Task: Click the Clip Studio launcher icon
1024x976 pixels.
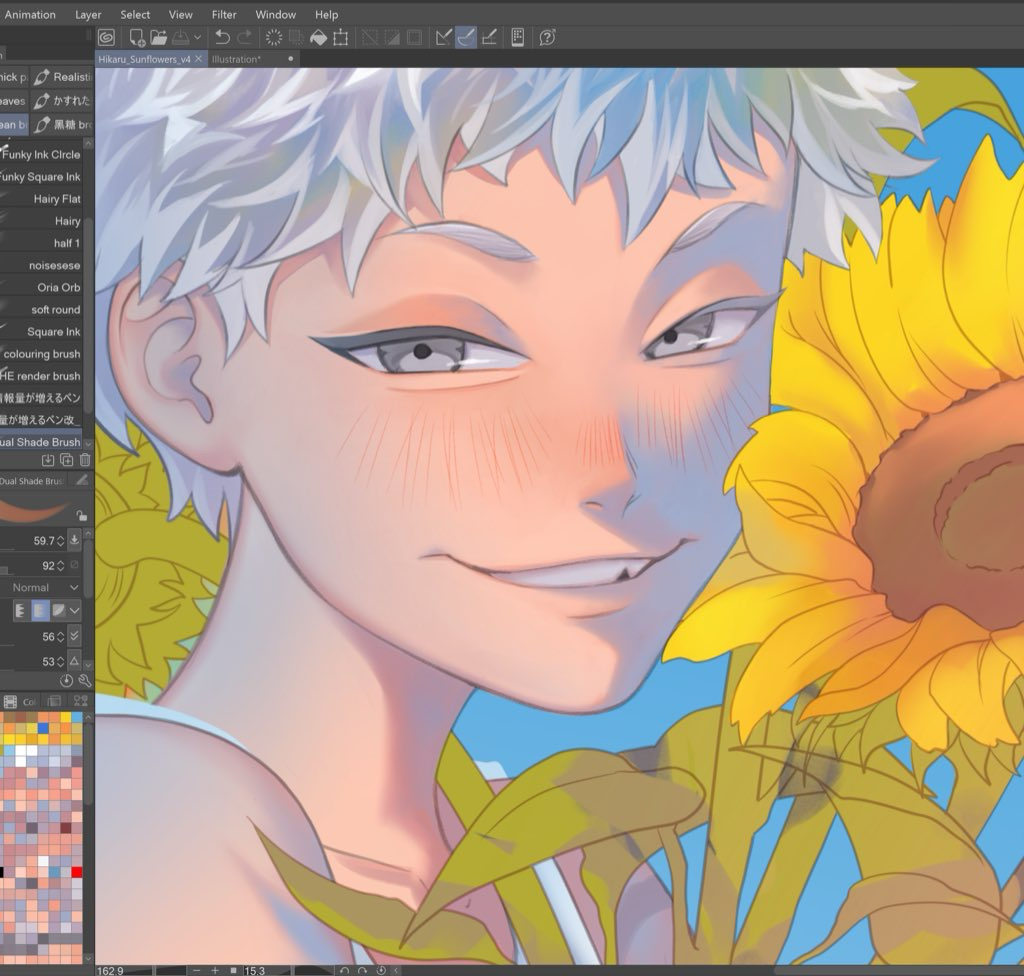Action: pos(106,38)
